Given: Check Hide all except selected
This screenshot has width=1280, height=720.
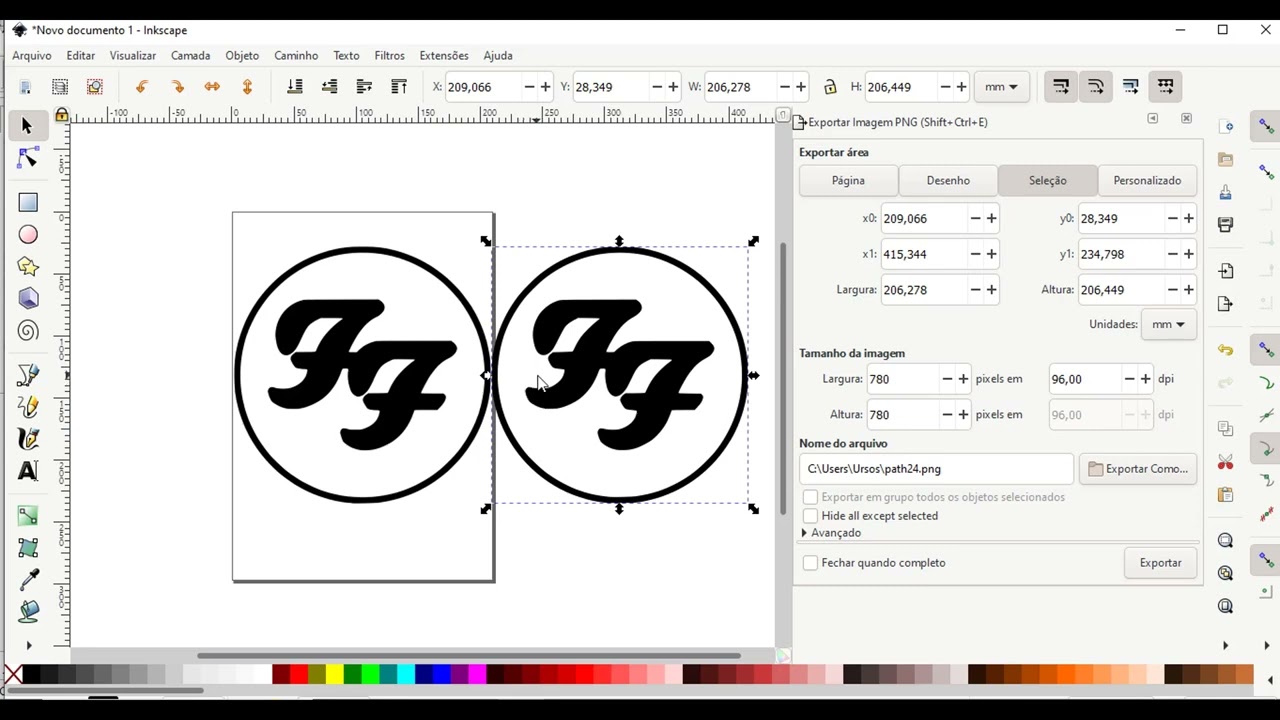Looking at the screenshot, I should coord(811,516).
